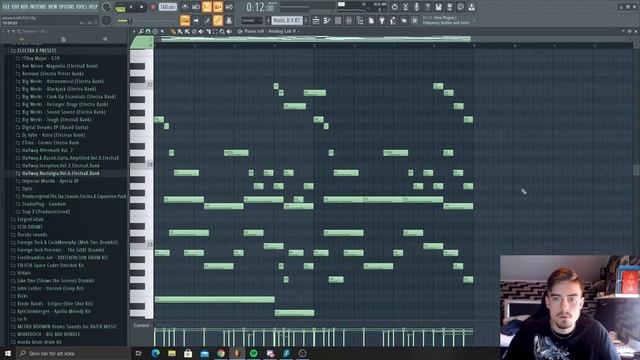Open the Channel rack window icon

coord(338,20)
